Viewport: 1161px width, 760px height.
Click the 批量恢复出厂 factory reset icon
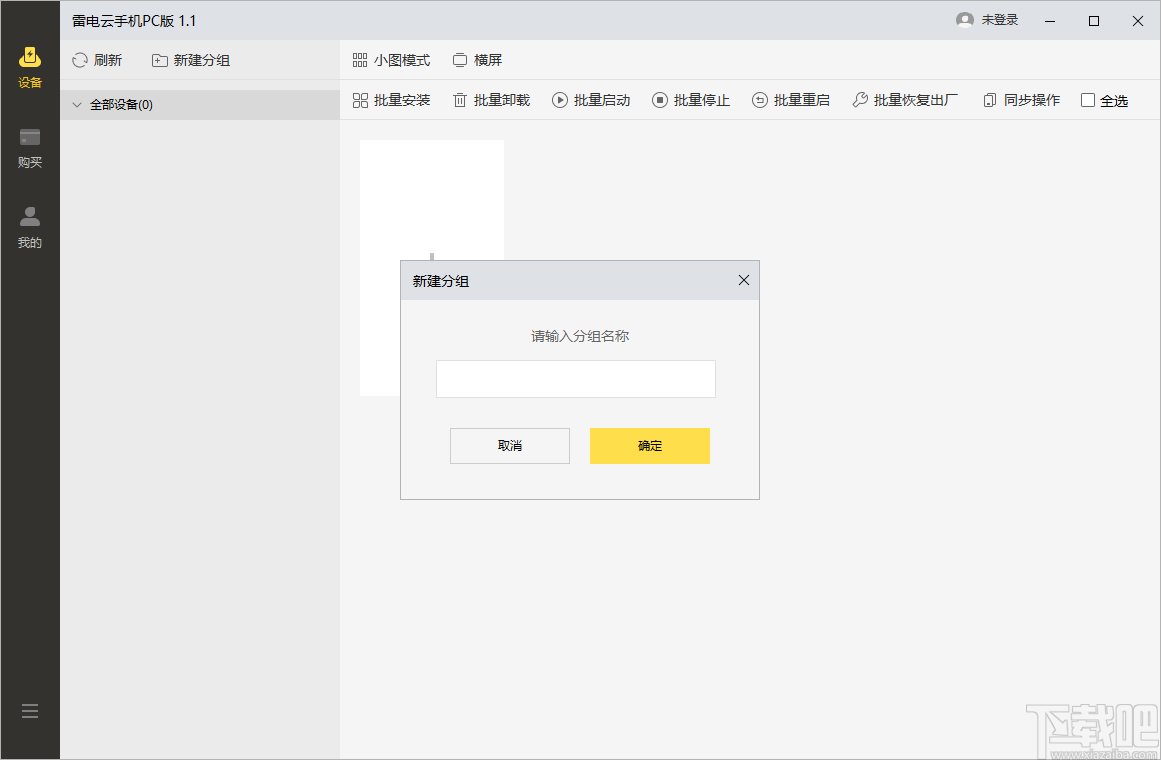858,100
